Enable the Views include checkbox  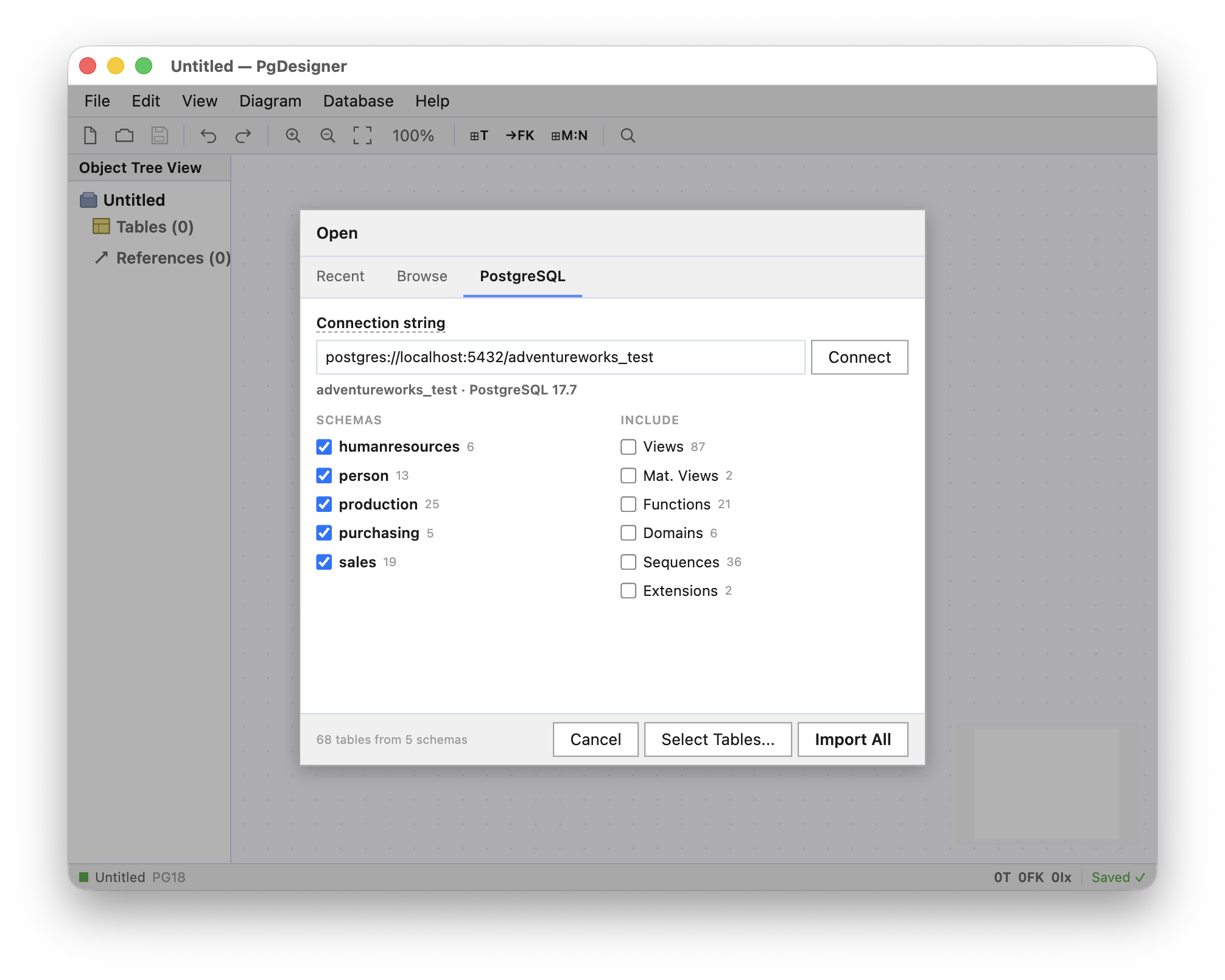pyautogui.click(x=628, y=447)
